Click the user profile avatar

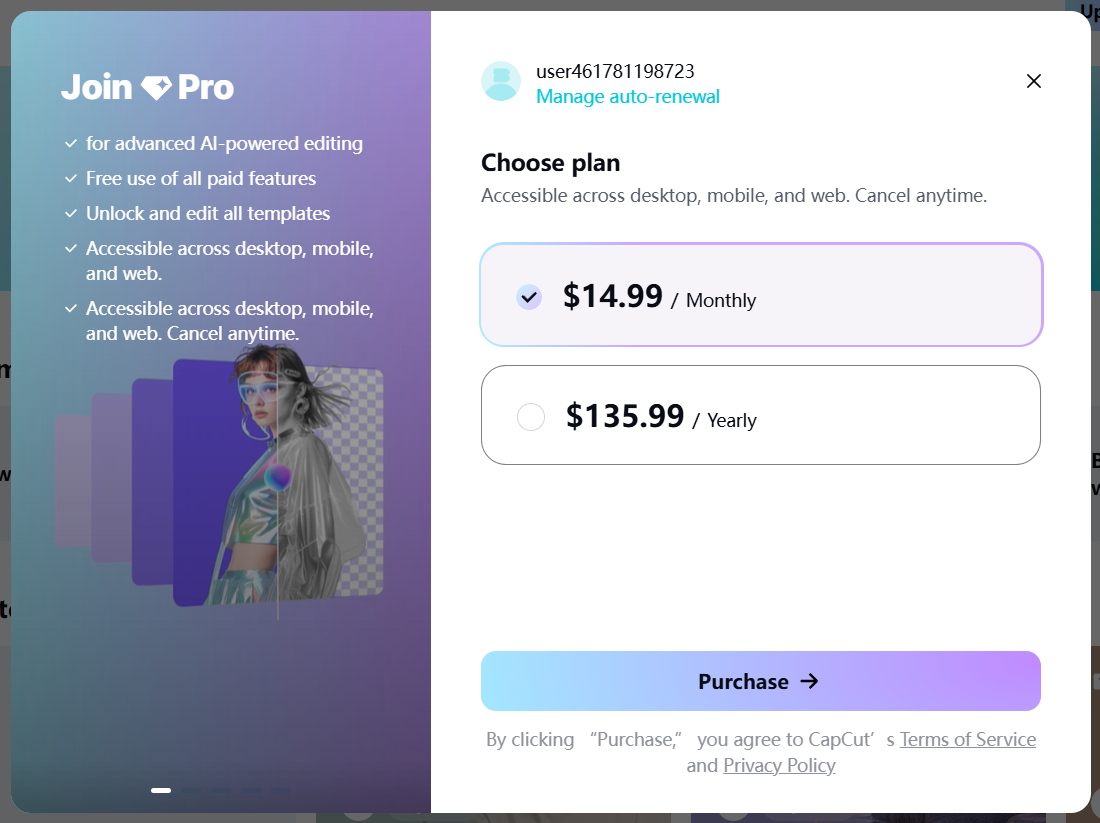click(x=501, y=81)
